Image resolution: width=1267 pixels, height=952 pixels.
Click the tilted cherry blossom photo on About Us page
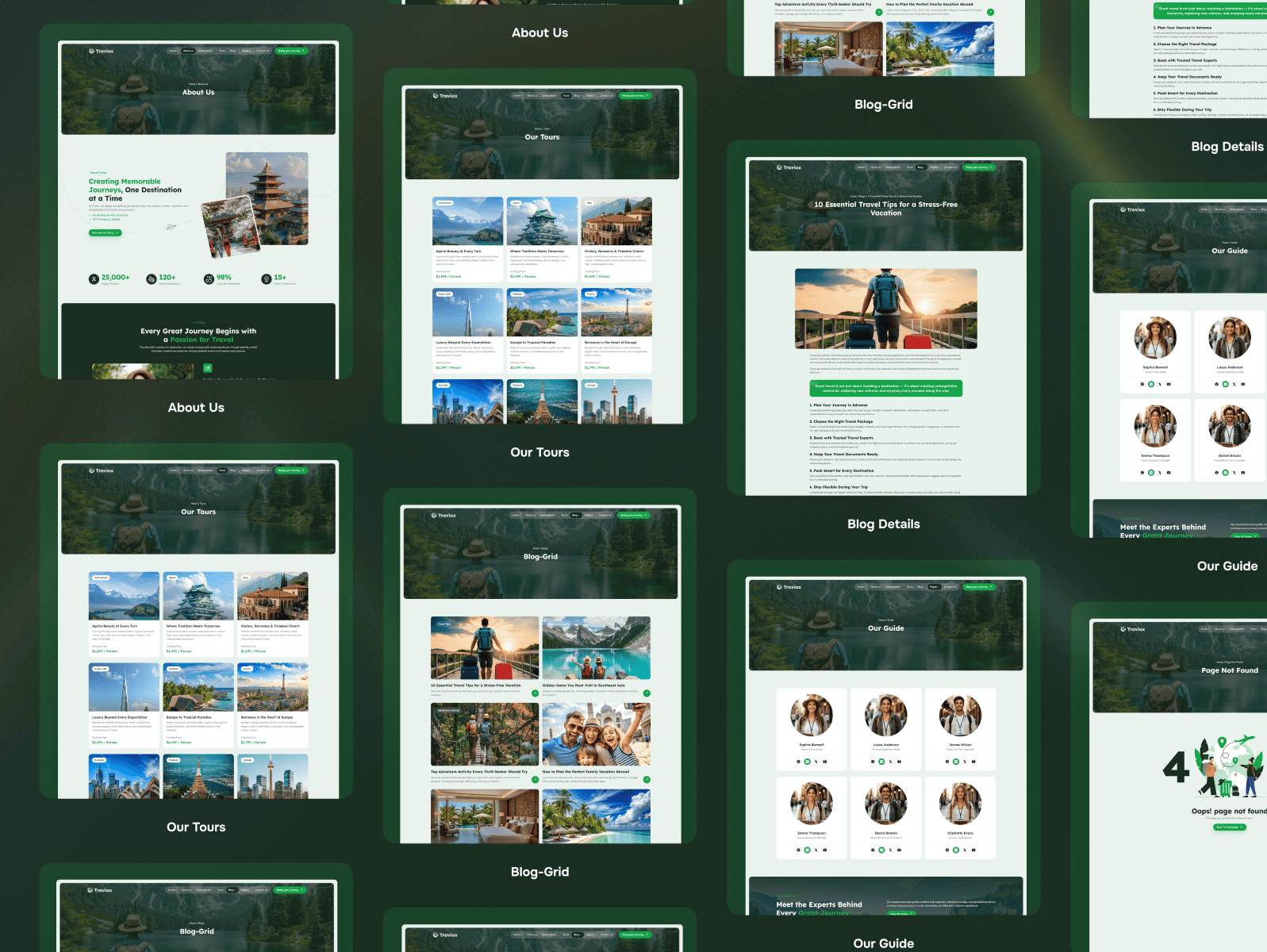231,228
